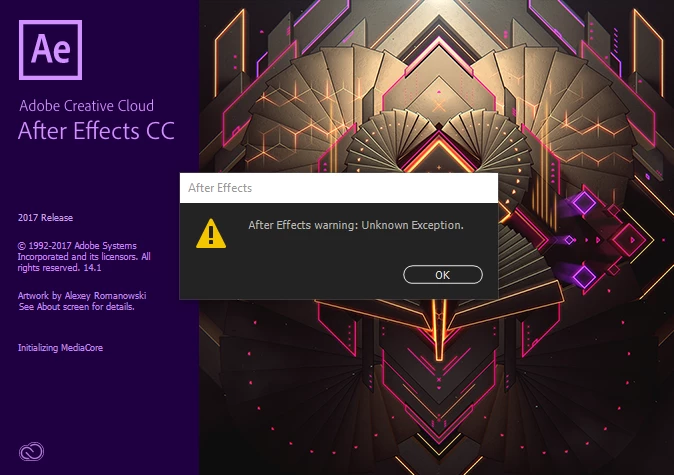Viewport: 674px width, 475px height.
Task: Click the 'Initializing MediaCore' status text
Action: click(60, 348)
